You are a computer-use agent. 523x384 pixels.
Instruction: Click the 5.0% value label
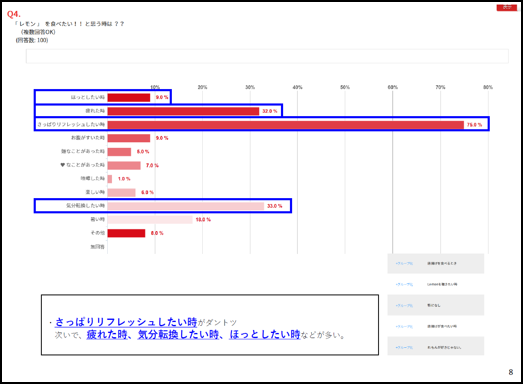tap(143, 152)
